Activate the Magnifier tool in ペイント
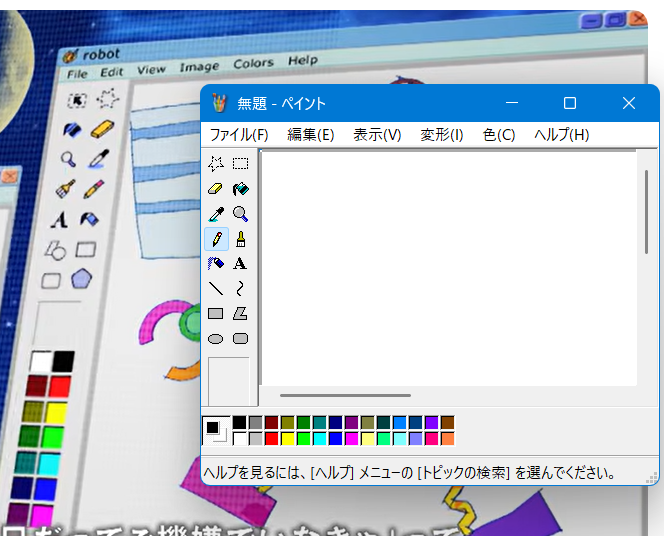 [241, 214]
